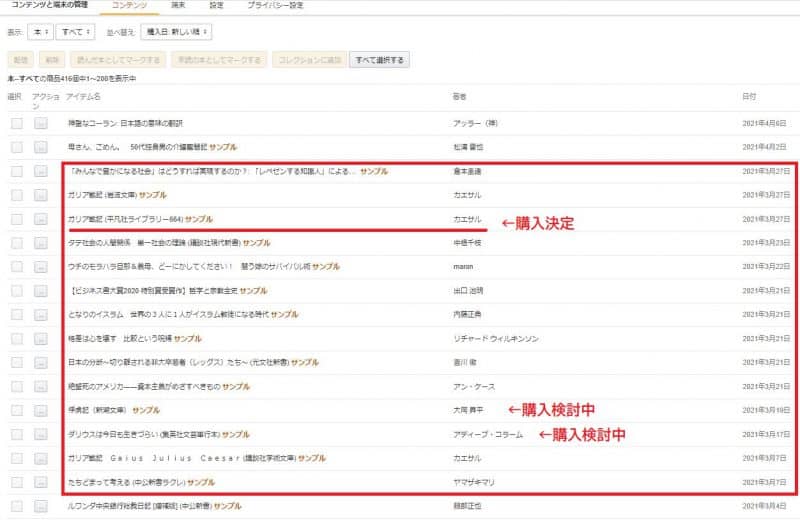Click the 日付 column header

(x=749, y=97)
